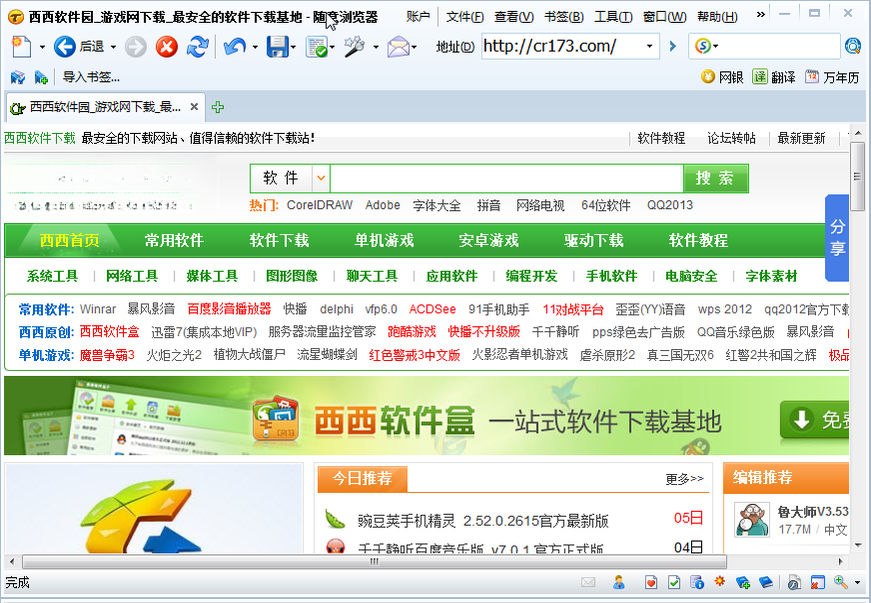
Task: Click the 更多>> link in 今日推荐
Action: click(x=684, y=479)
